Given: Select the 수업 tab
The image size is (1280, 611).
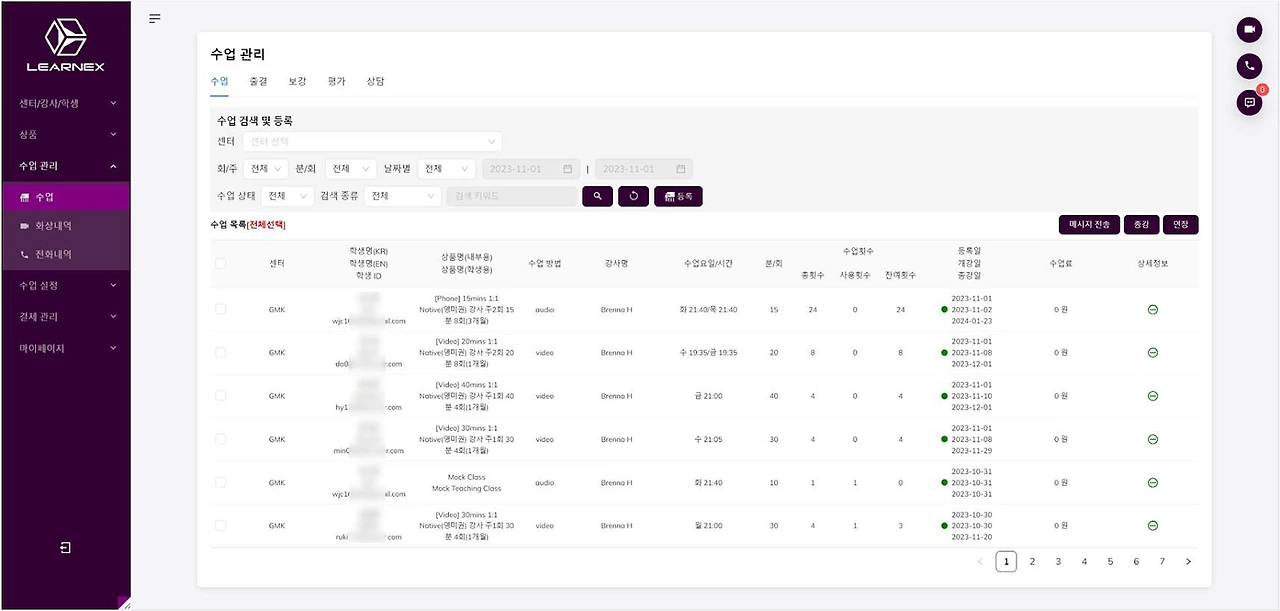Looking at the screenshot, I should pyautogui.click(x=219, y=81).
